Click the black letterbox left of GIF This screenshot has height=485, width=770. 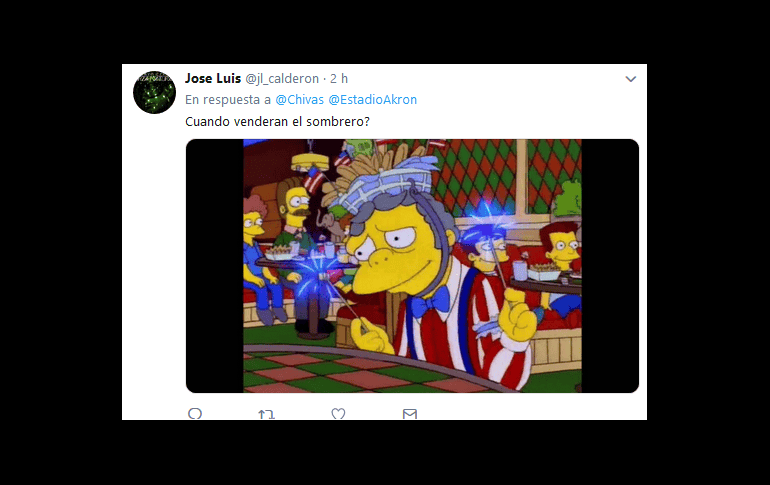coord(215,266)
